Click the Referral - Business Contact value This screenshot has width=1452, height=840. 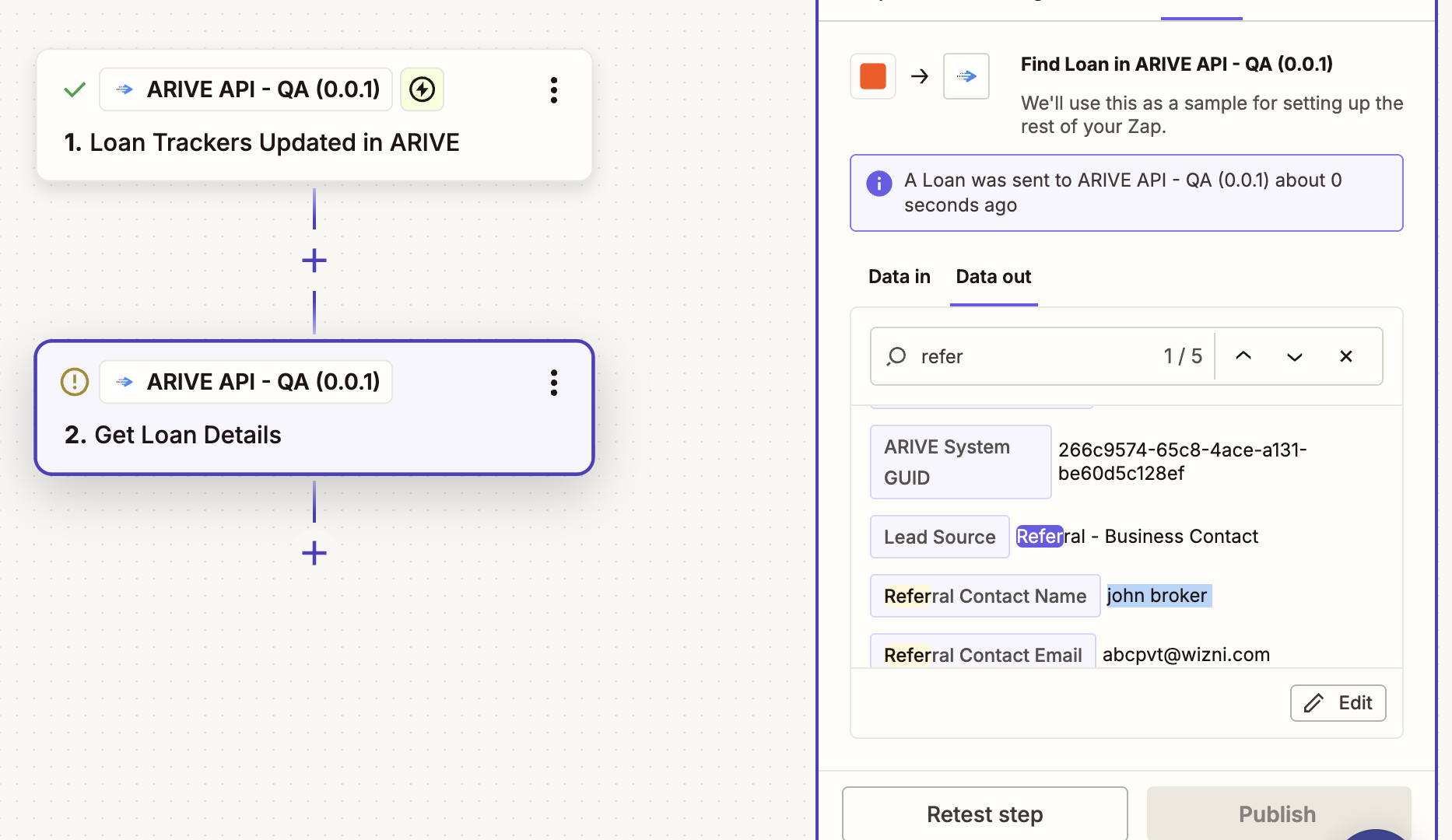pyautogui.click(x=1137, y=537)
